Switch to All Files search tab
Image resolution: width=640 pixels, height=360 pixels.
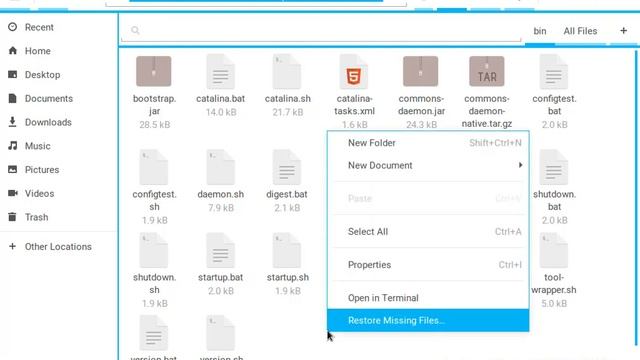[580, 31]
